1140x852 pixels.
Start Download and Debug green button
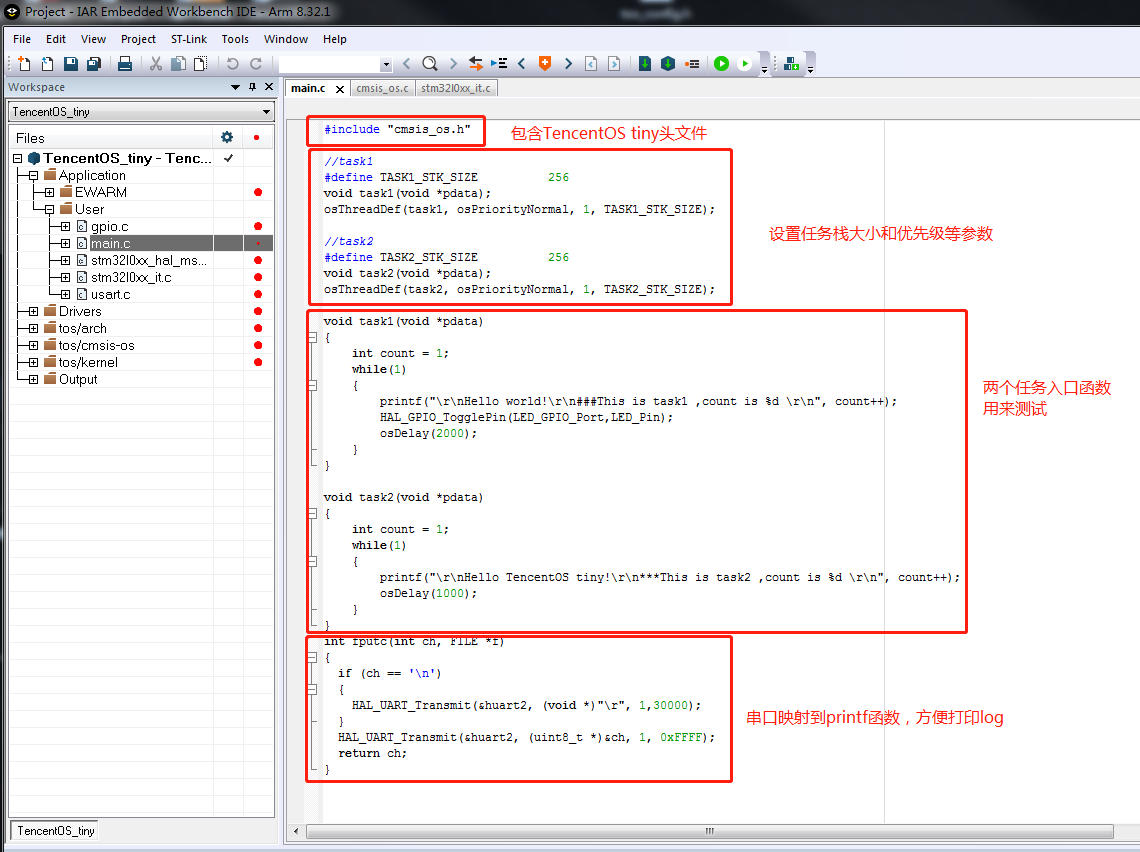[x=721, y=64]
